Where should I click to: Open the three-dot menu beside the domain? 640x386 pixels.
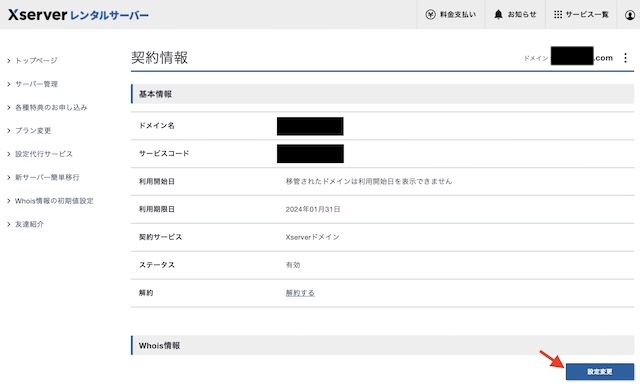tap(625, 58)
